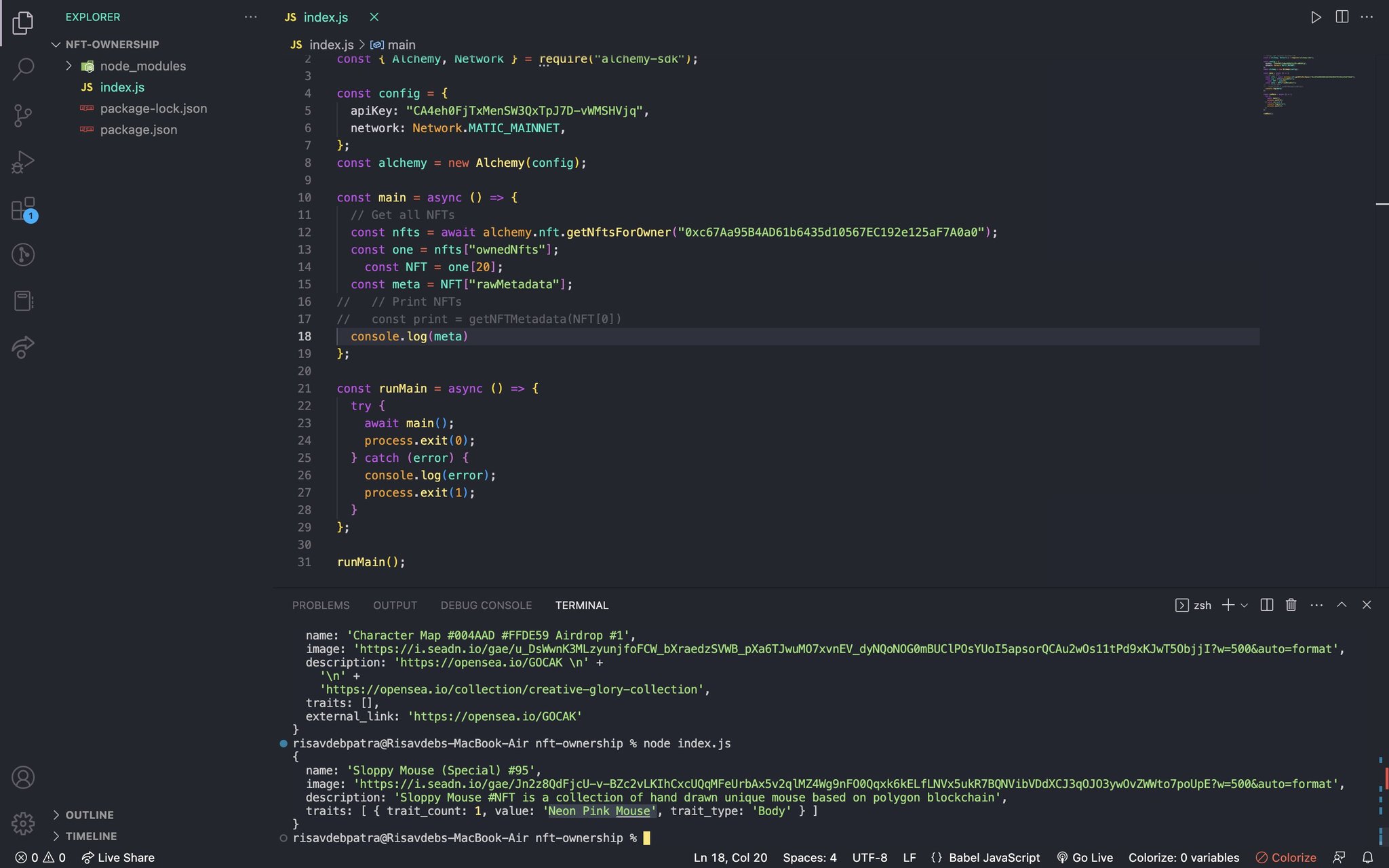Open the Extensions view with badge

(x=23, y=209)
